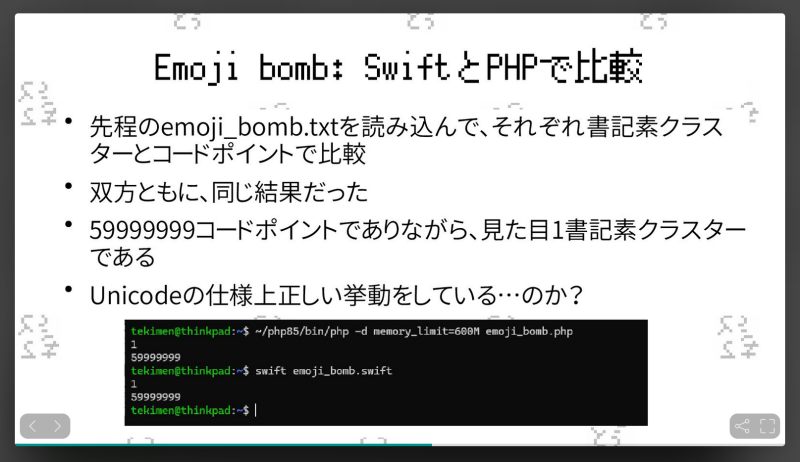
Task: Advance to the next slide arrow
Action: click(x=58, y=426)
